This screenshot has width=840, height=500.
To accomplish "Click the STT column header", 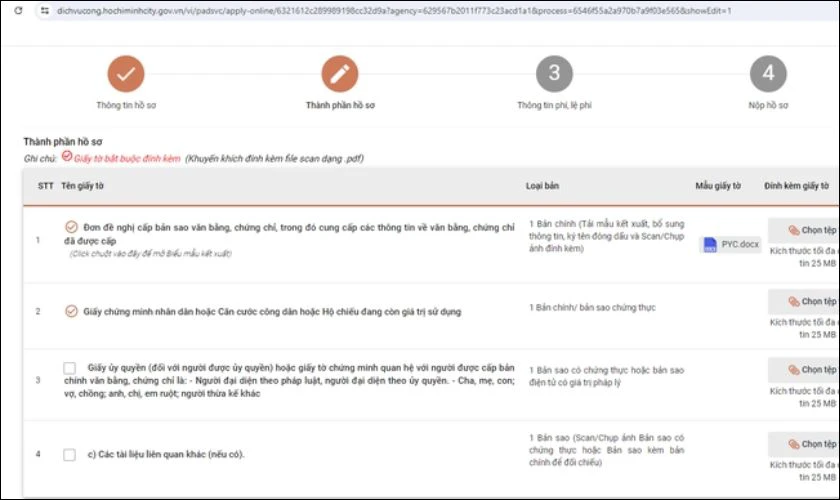I will [46, 186].
